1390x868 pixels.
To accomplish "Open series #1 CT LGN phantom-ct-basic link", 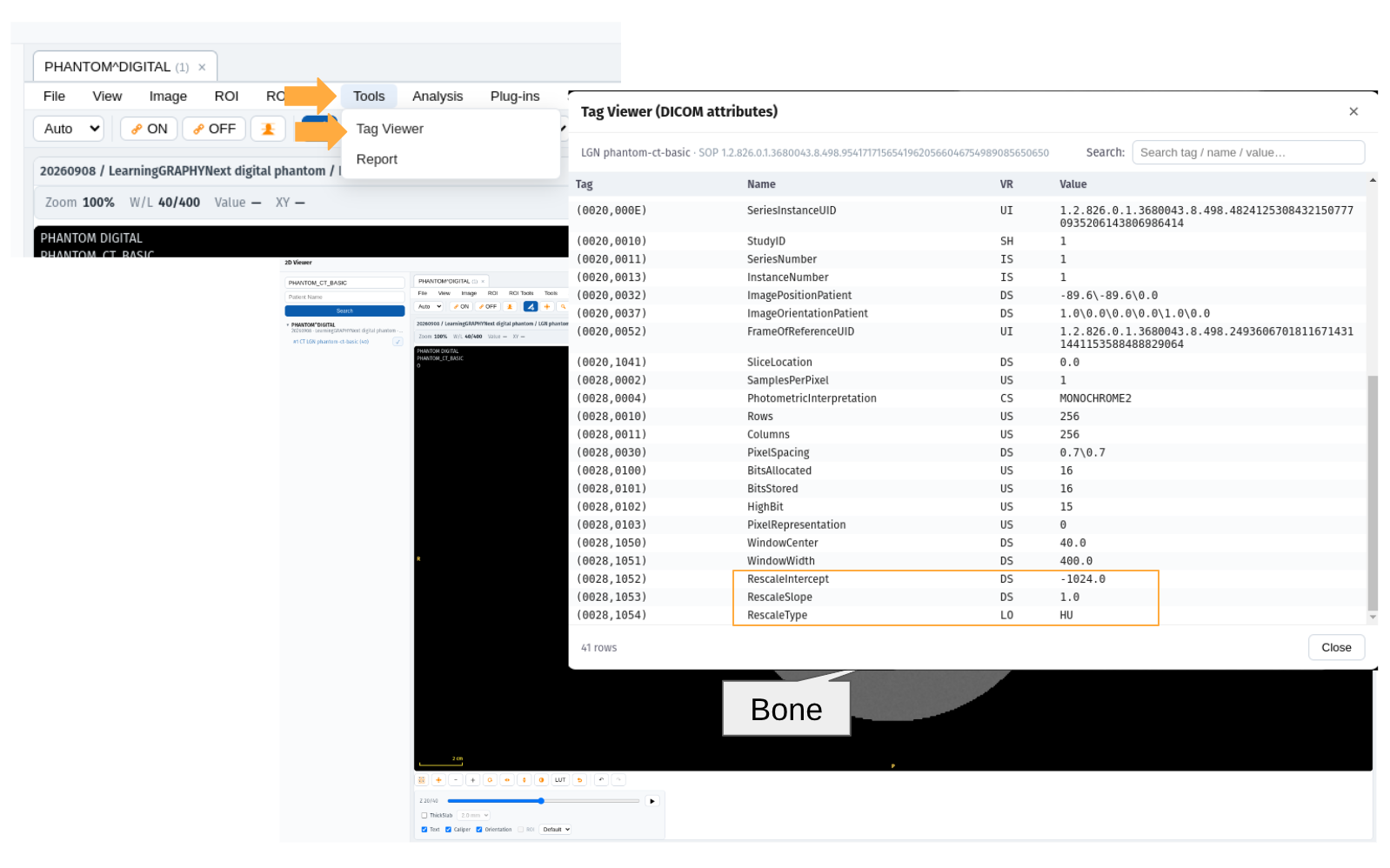I will point(331,342).
